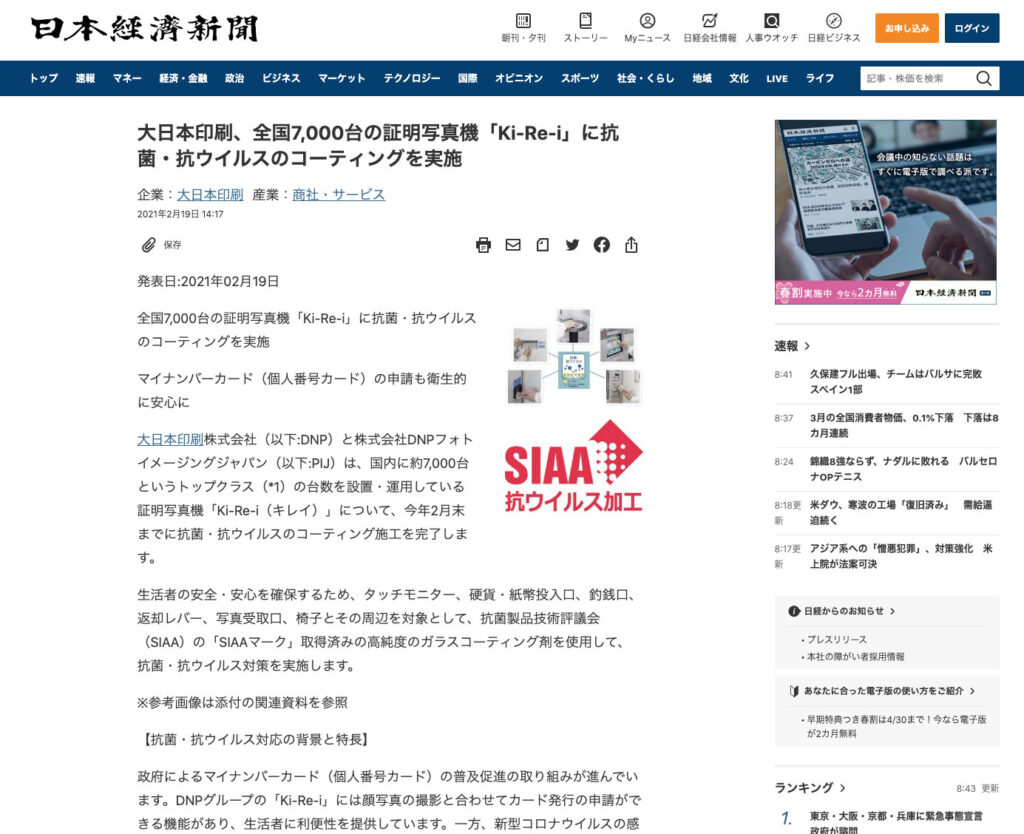Select the text 発表日:2021年02月19日

tap(208, 281)
